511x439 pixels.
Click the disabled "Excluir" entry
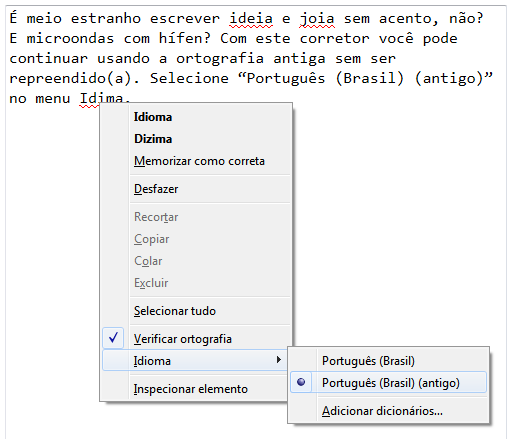tap(197, 283)
